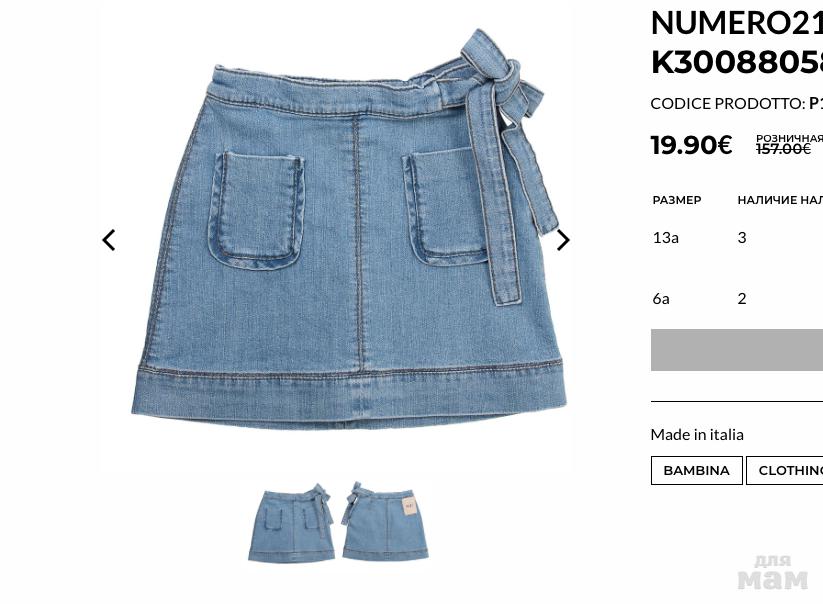
Task: Click the РАЗМЕР column header
Action: tap(677, 200)
